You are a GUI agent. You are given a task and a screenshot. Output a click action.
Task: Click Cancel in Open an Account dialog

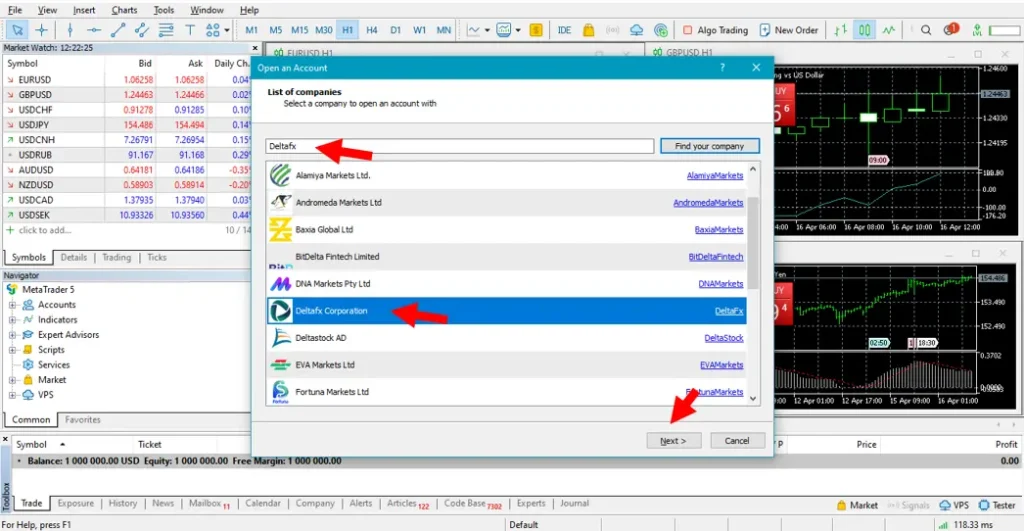[737, 441]
